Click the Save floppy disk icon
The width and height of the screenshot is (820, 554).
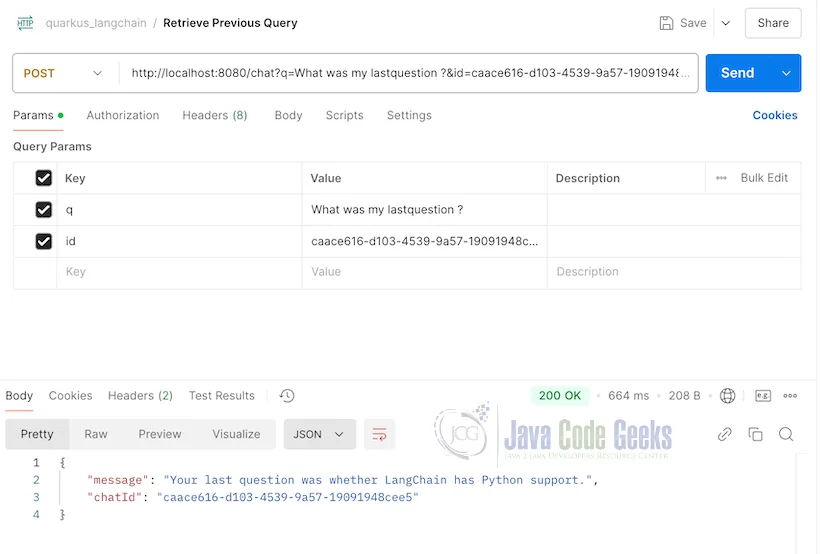(x=666, y=23)
